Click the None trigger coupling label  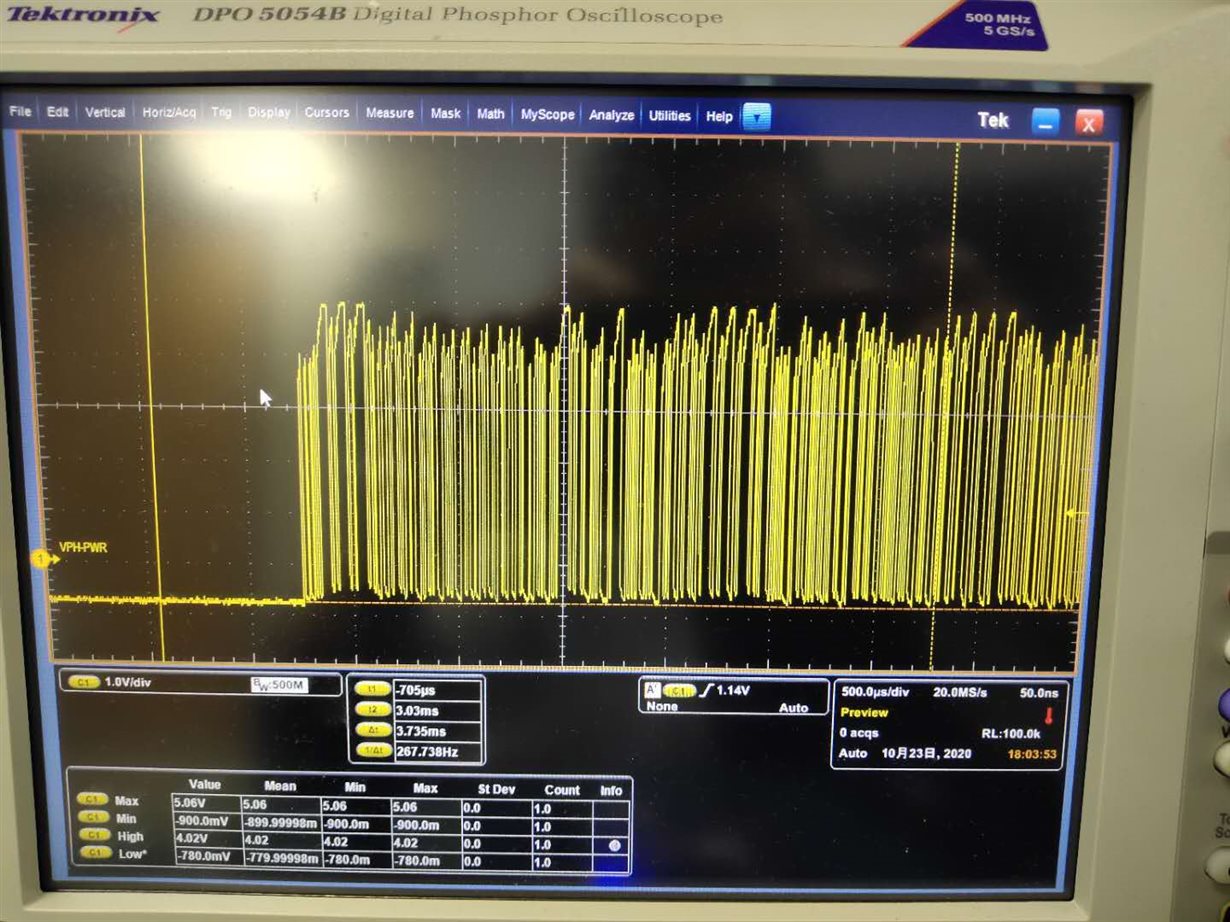coord(662,706)
